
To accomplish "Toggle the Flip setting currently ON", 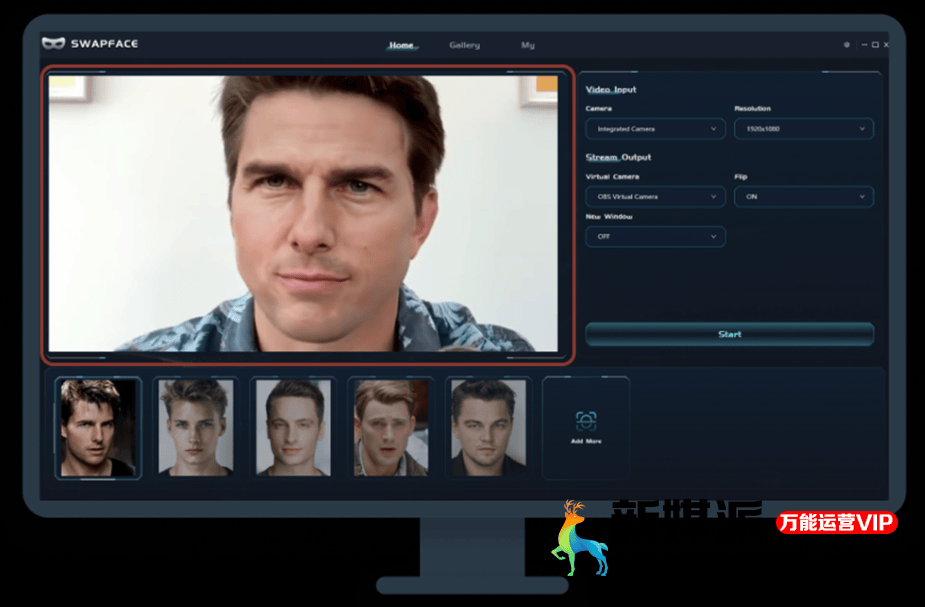I will [803, 197].
